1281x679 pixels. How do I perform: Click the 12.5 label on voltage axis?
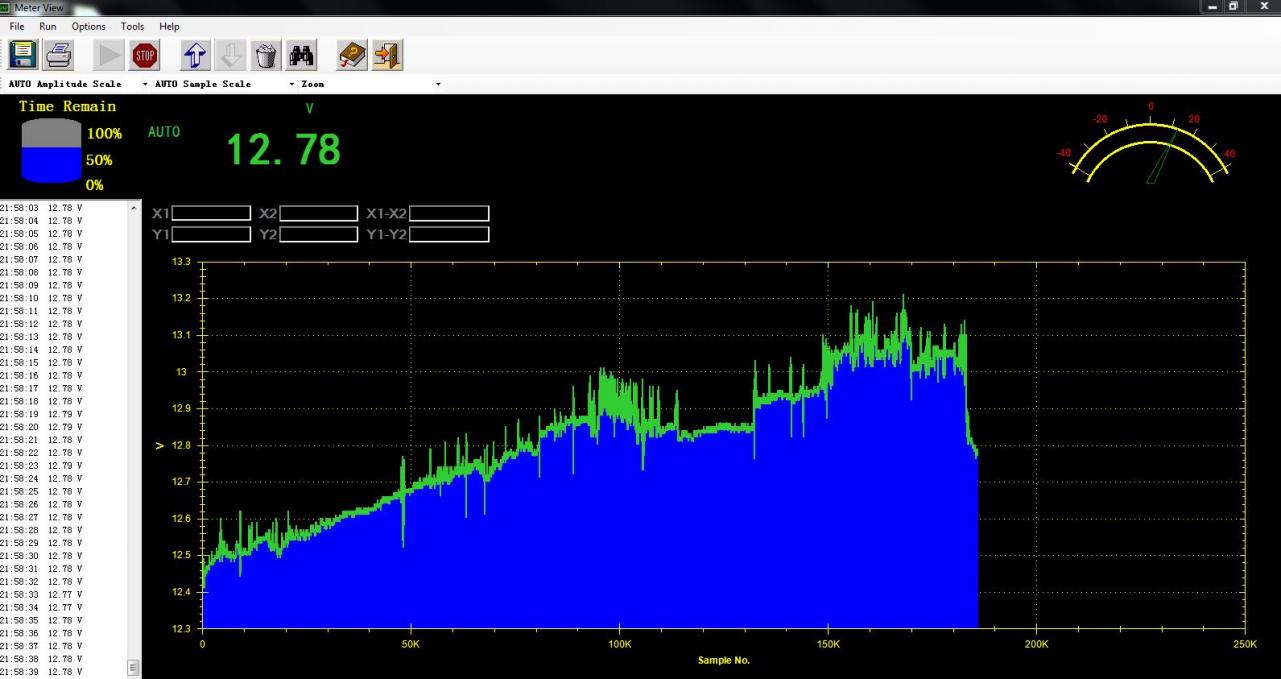(181, 555)
